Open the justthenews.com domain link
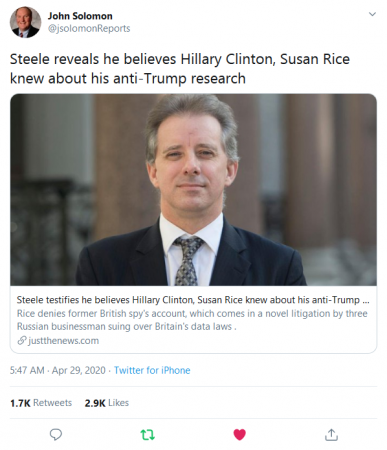This screenshot has height=450, width=387. 63,341
